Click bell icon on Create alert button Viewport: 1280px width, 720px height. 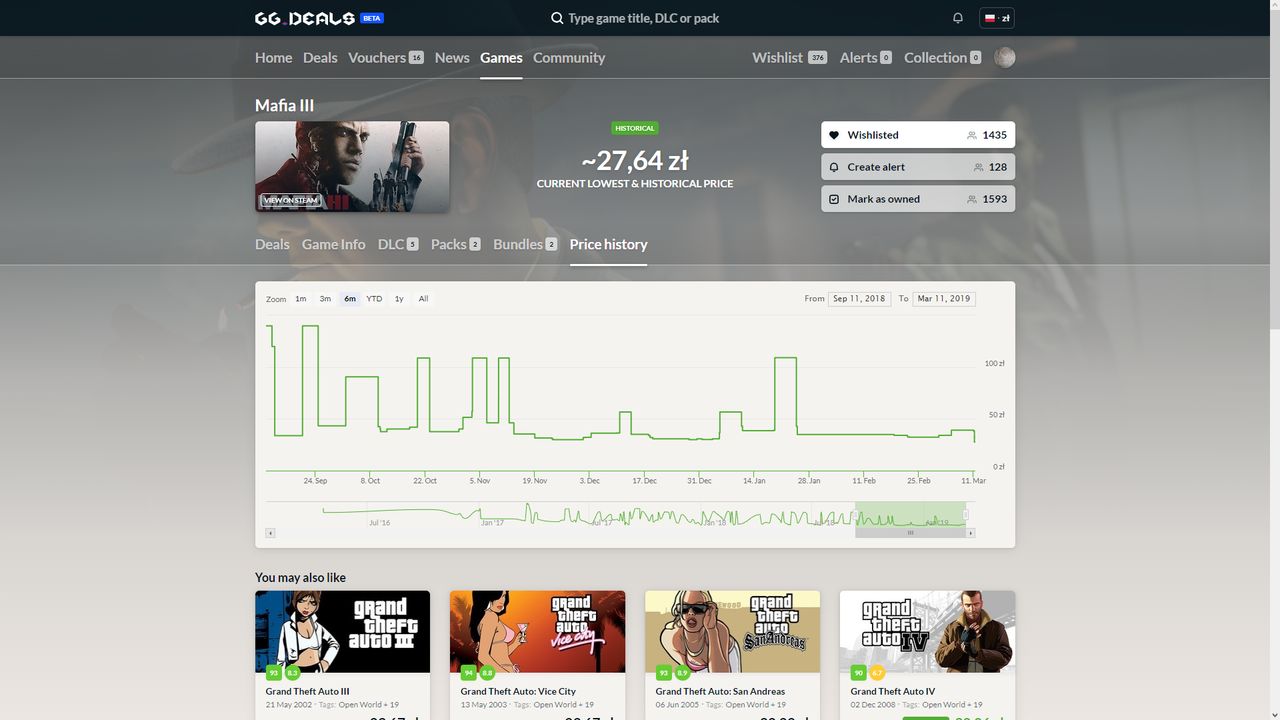click(835, 167)
